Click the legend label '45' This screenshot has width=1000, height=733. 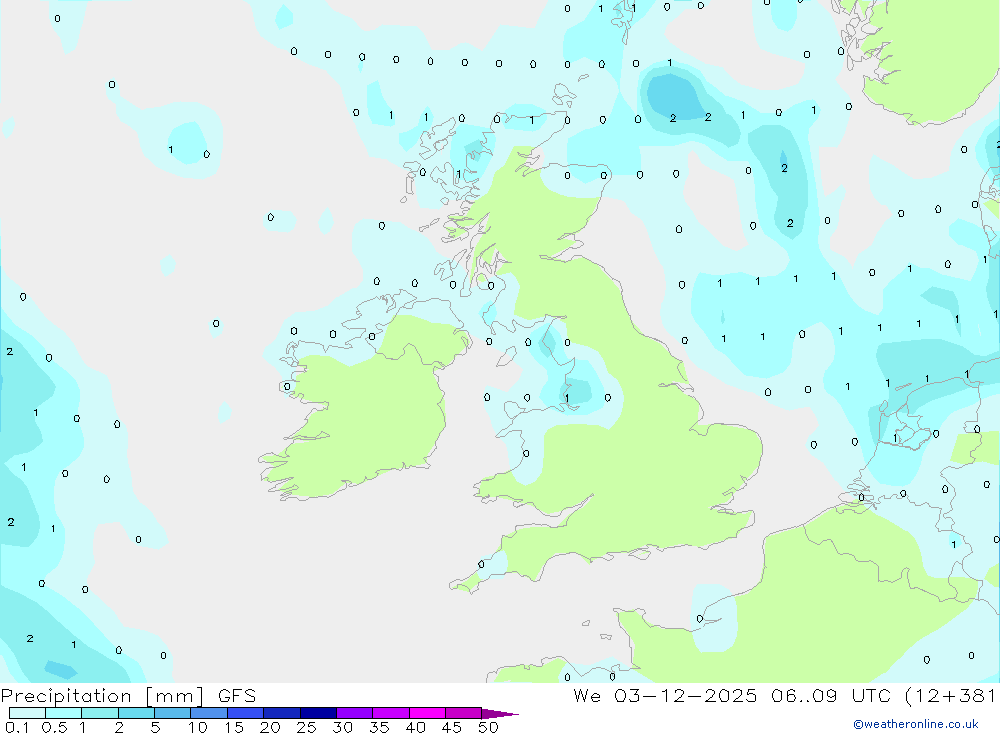[452, 727]
